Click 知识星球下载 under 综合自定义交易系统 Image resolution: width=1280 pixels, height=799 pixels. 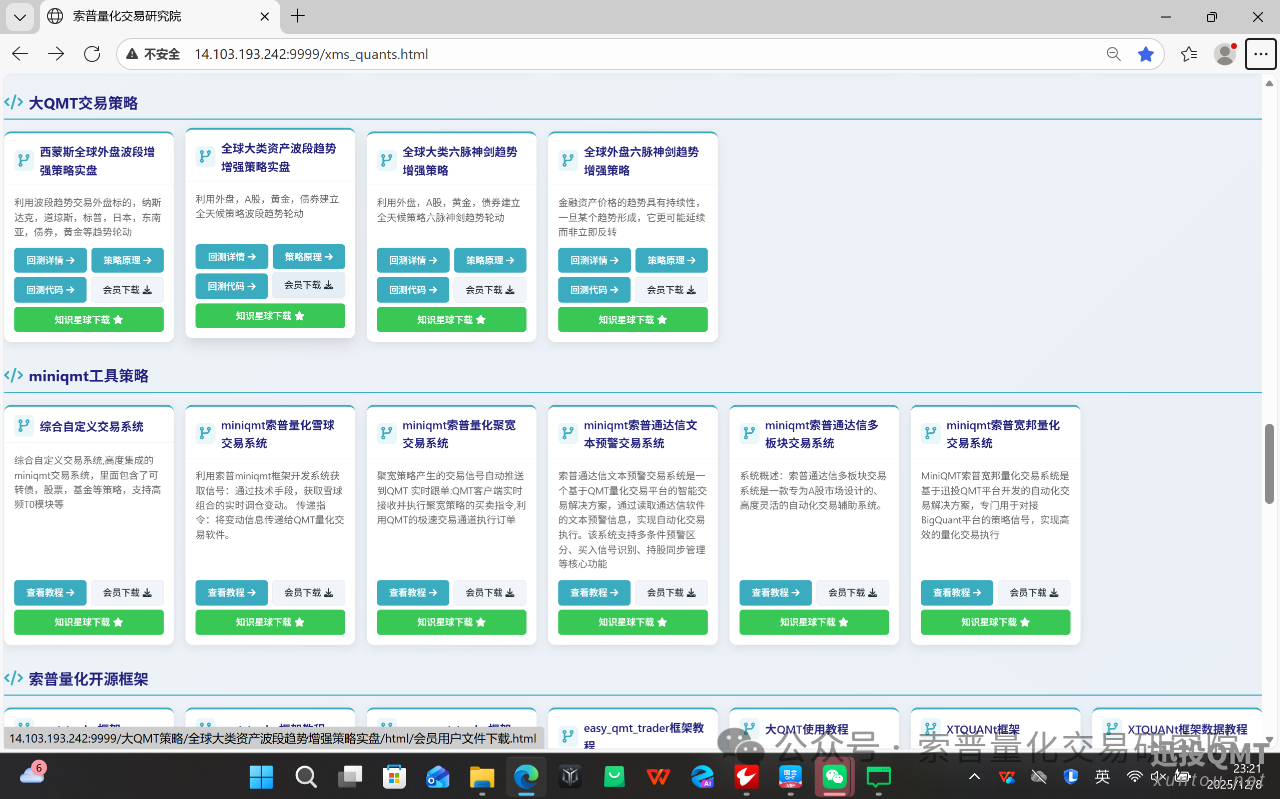coord(88,621)
